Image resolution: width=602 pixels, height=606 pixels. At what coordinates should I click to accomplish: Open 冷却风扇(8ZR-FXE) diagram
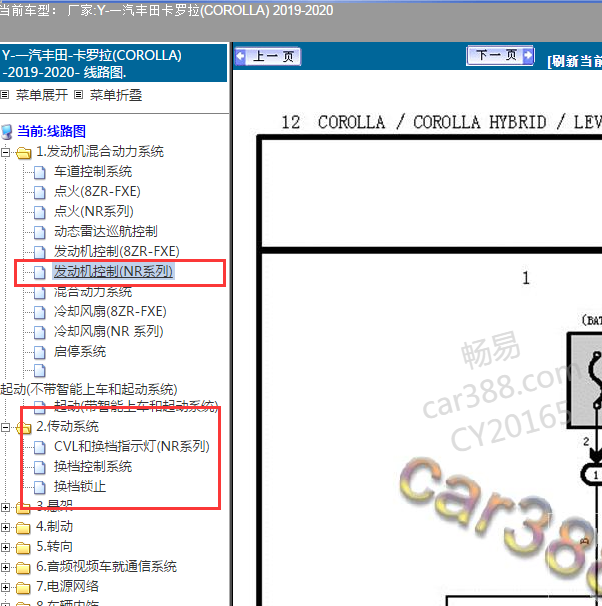[x=110, y=312]
